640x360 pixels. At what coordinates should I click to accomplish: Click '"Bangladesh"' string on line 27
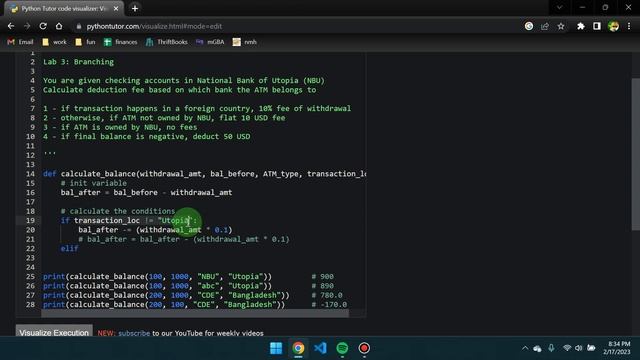256,295
